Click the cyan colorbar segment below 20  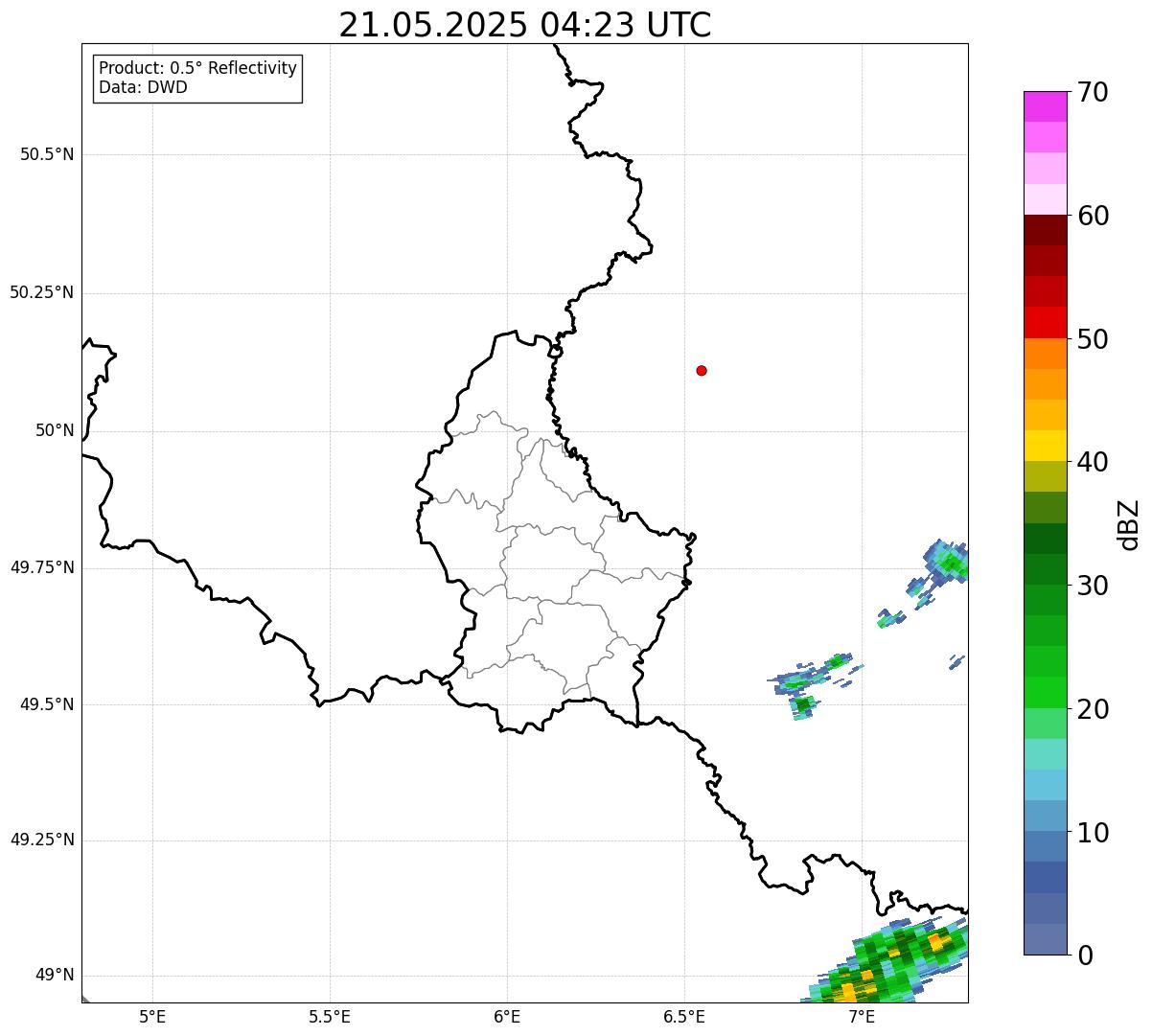1045,754
